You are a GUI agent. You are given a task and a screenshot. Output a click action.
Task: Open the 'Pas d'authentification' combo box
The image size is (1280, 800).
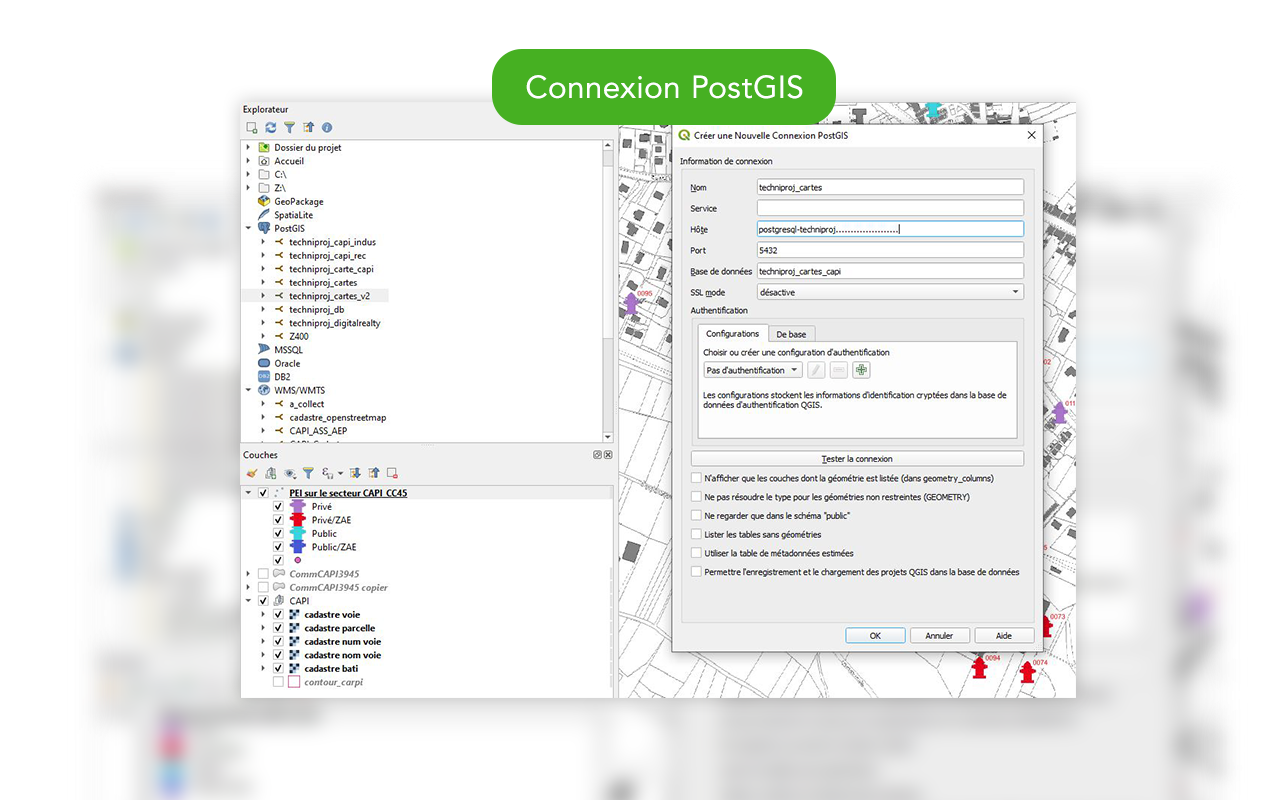click(x=753, y=370)
